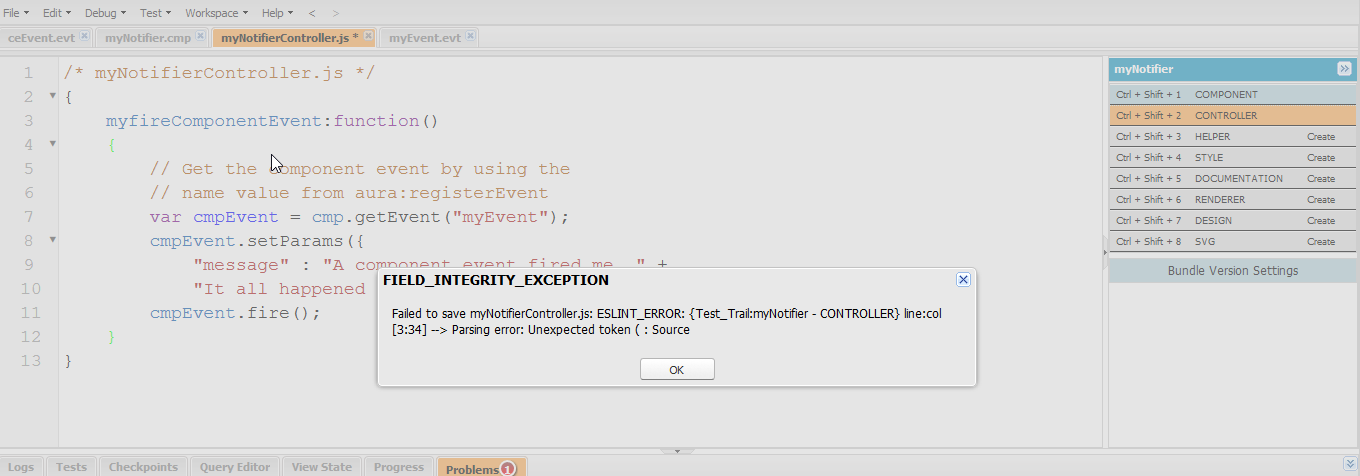The width and height of the screenshot is (1360, 476).
Task: Select the CONTROLLER bundle item
Action: tap(1232, 116)
